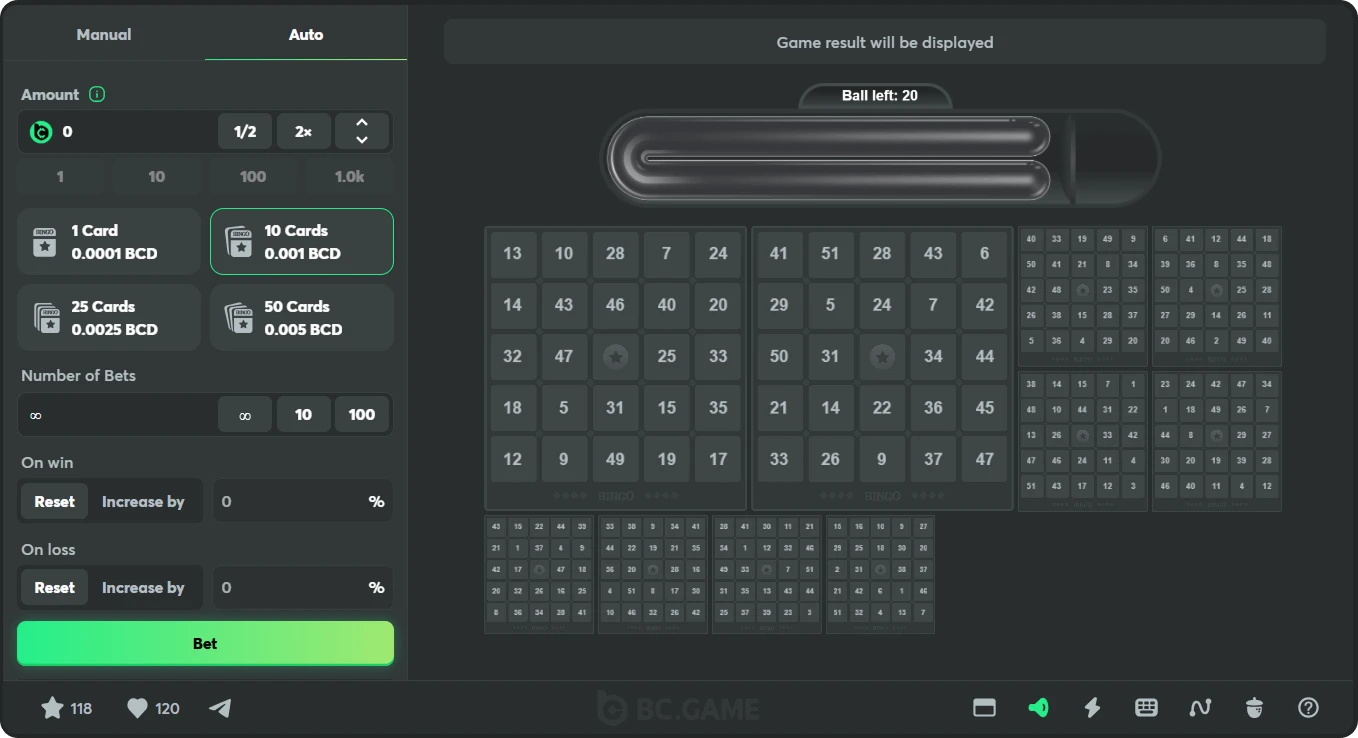Share via the paper plane icon

[x=219, y=708]
